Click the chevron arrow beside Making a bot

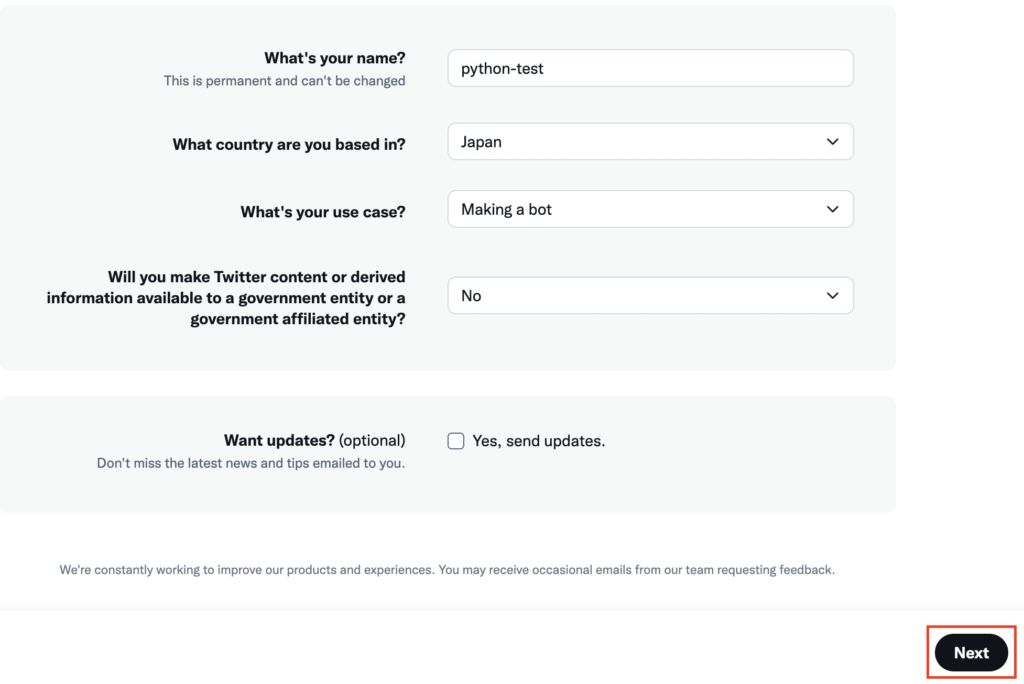[832, 209]
